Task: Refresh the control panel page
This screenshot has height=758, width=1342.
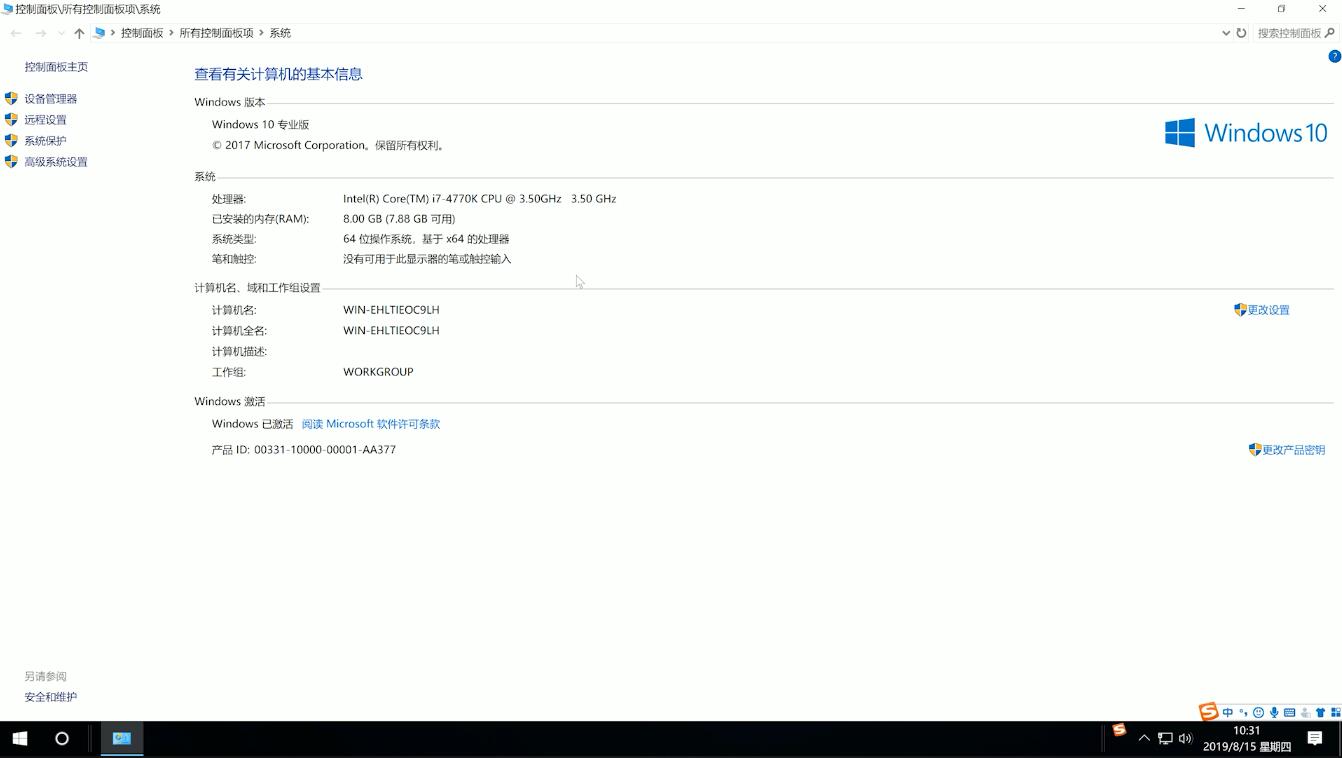Action: pyautogui.click(x=1241, y=33)
